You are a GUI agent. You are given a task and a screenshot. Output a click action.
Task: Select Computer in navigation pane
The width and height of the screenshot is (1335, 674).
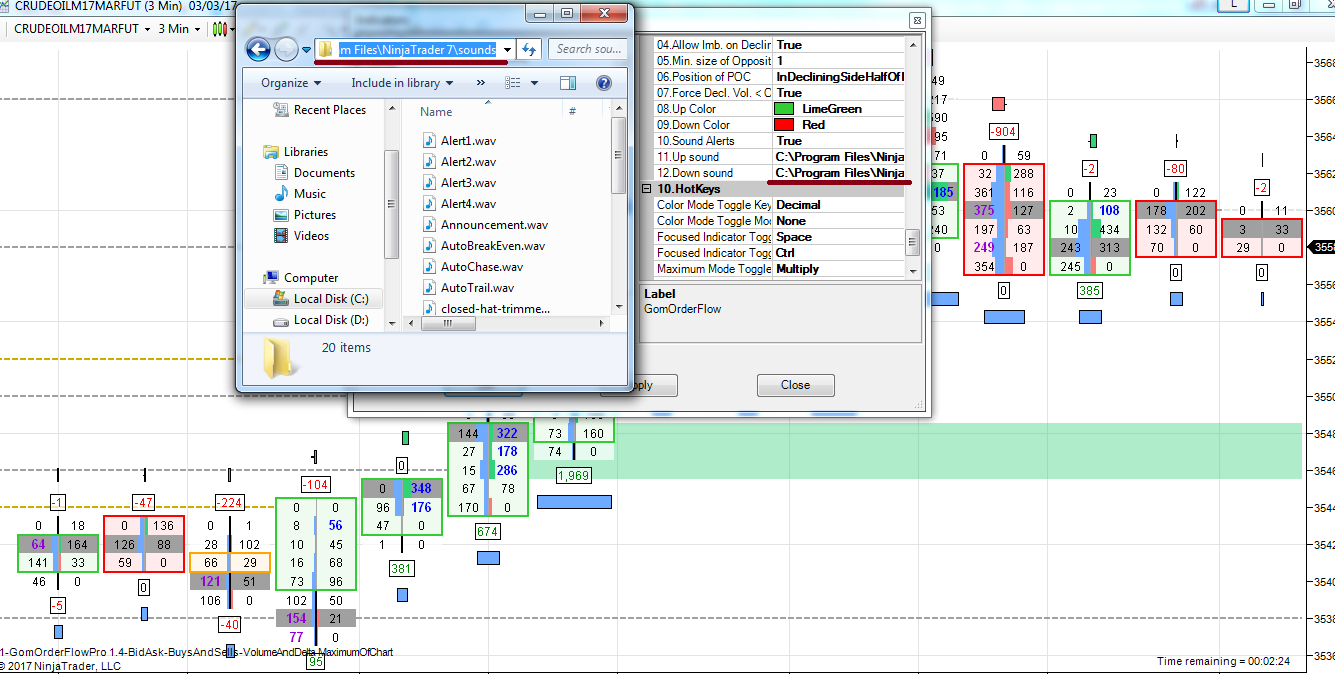coord(301,278)
